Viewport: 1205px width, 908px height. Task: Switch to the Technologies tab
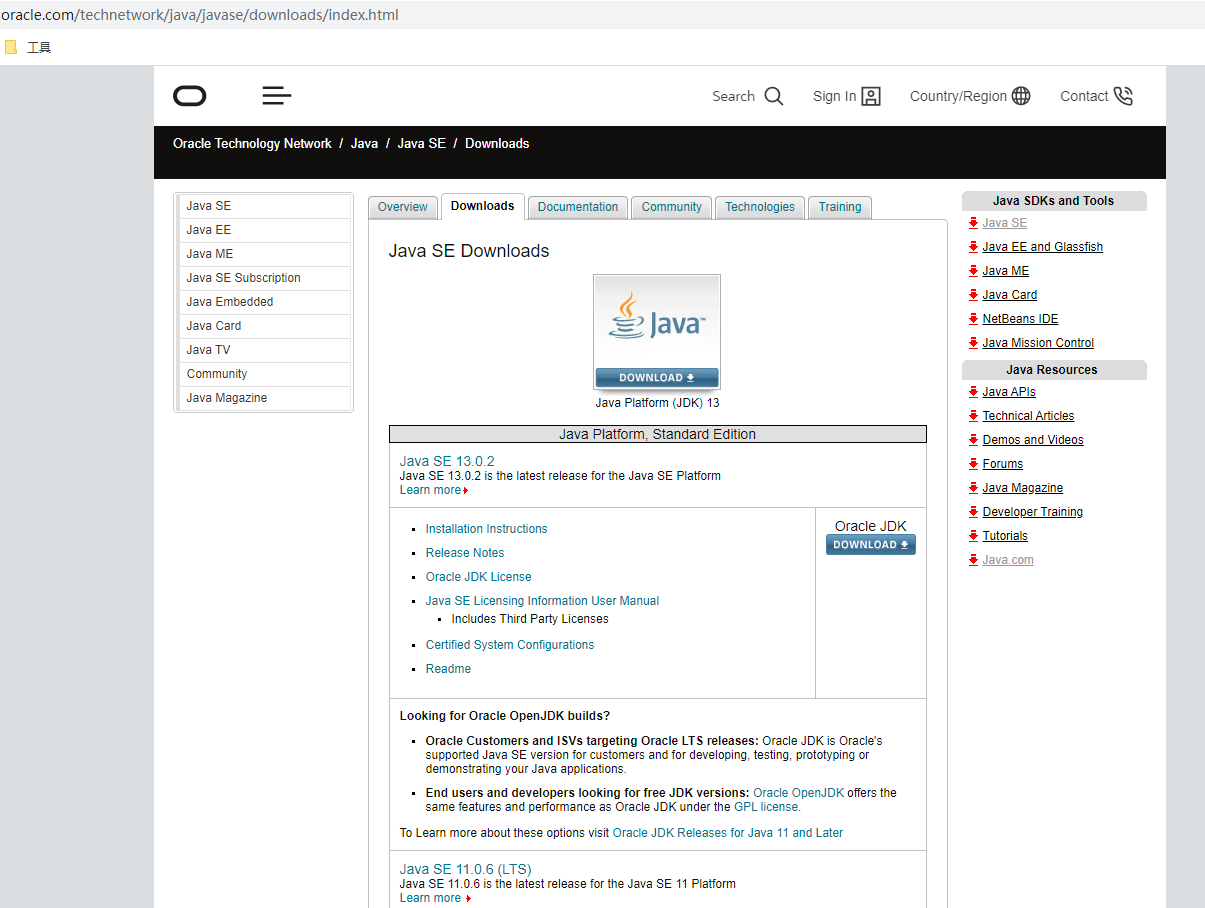760,207
